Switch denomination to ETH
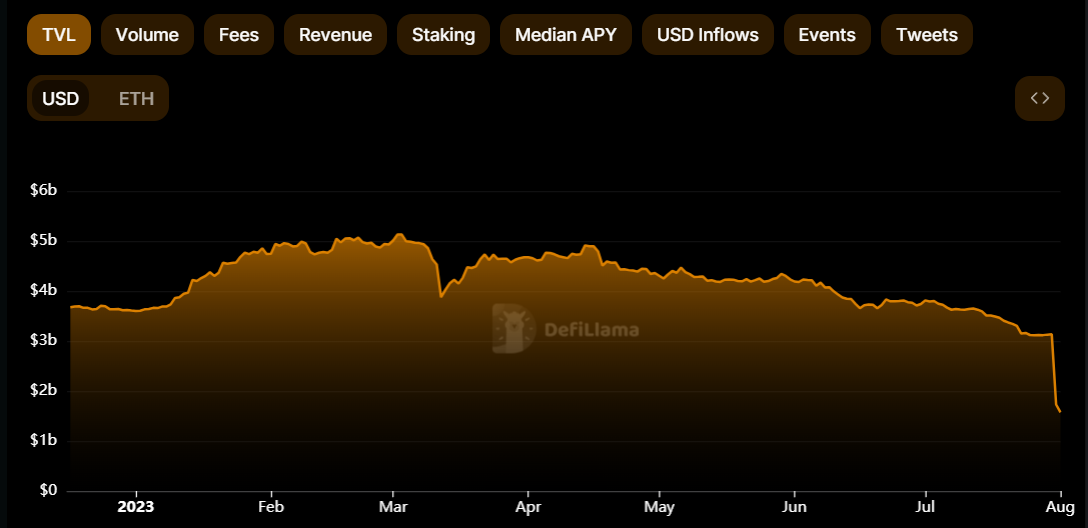 (136, 99)
